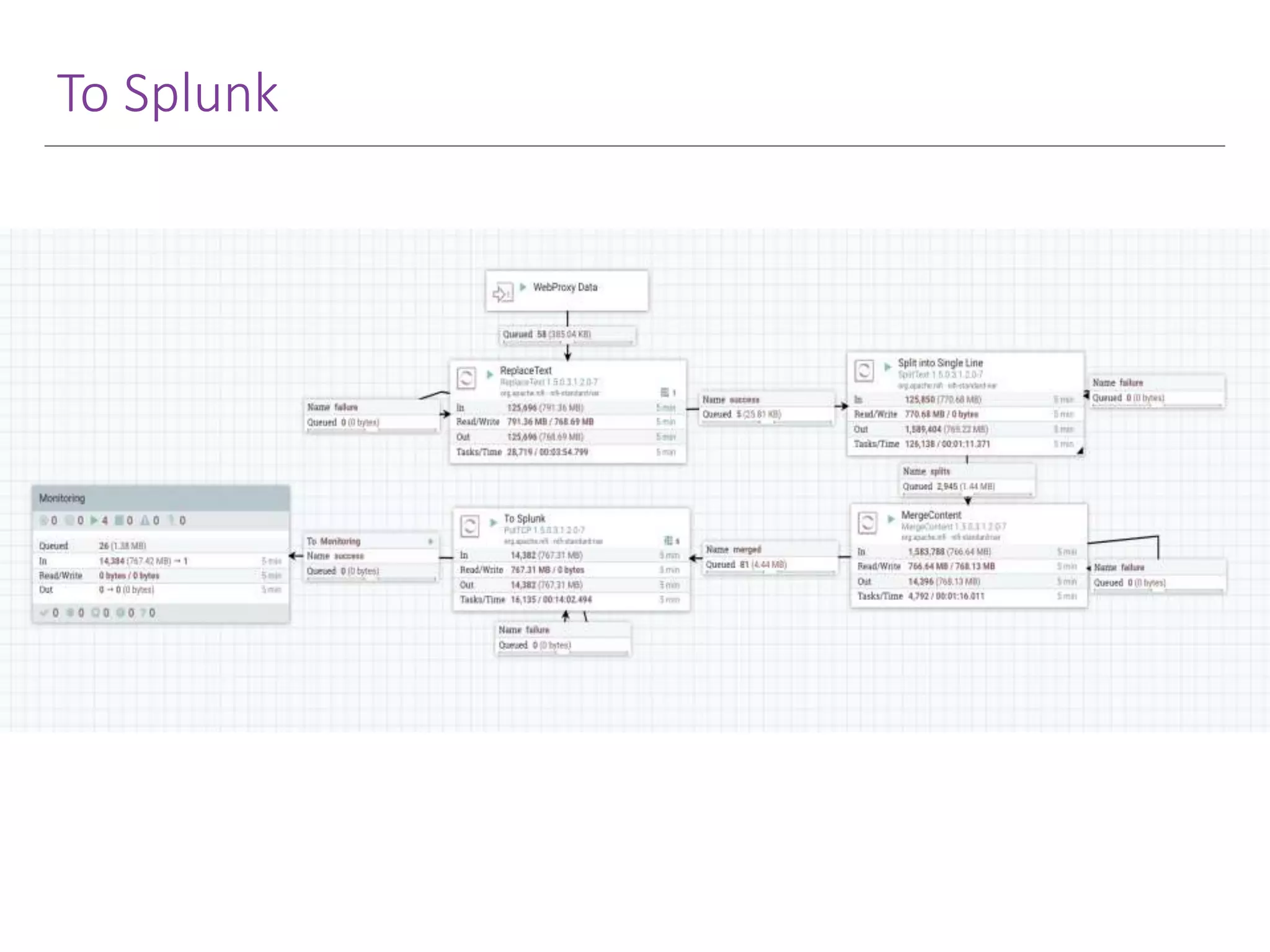The width and height of the screenshot is (1270, 952).
Task: Click the ReplaceText processor icon
Action: tap(466, 377)
